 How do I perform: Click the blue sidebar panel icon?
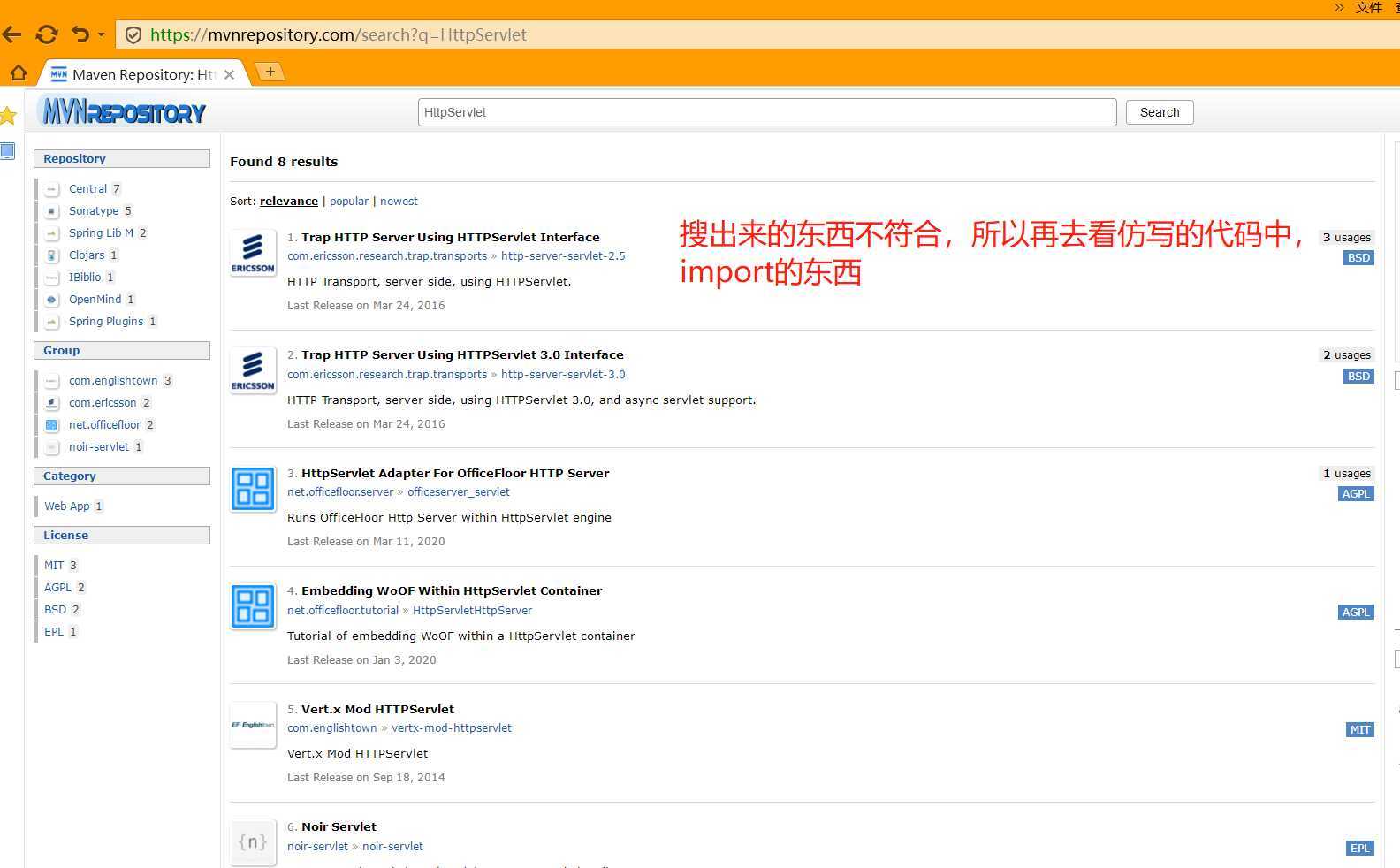tap(8, 151)
